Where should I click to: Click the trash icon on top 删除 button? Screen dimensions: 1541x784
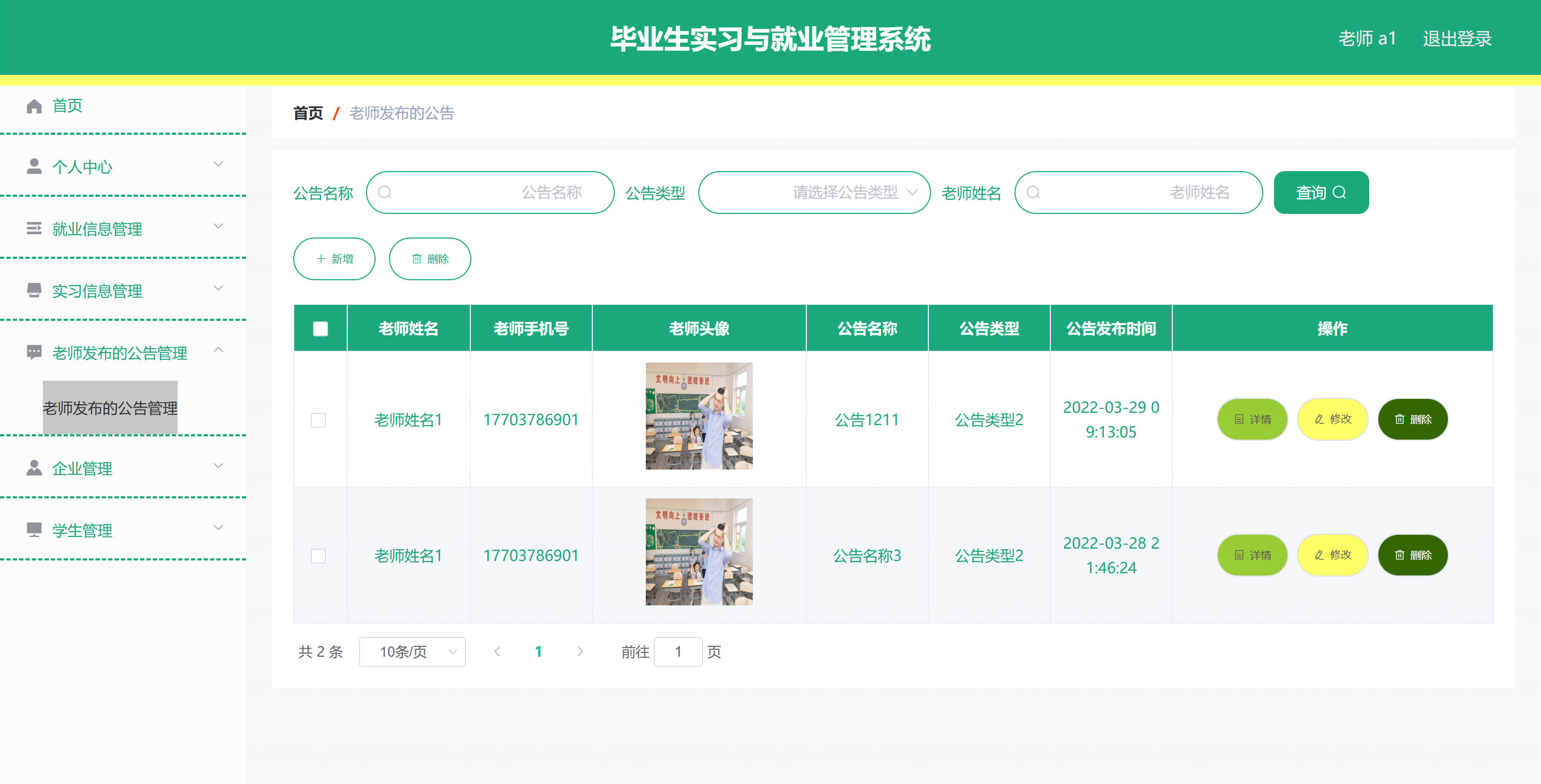click(x=416, y=259)
